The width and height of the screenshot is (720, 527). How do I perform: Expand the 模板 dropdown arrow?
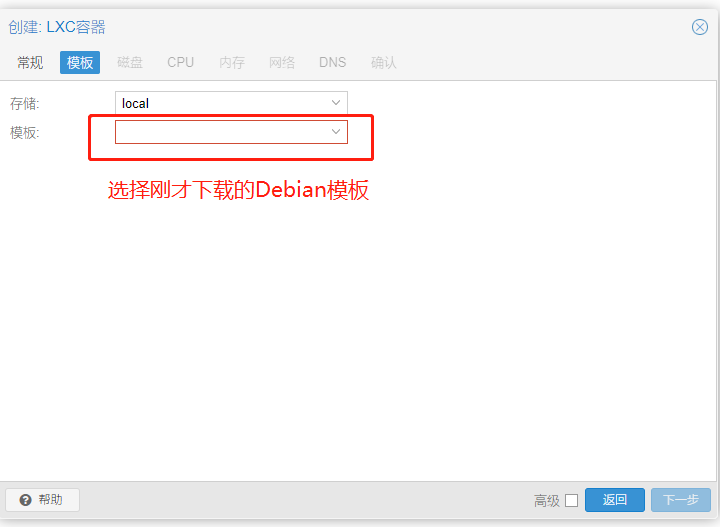pos(336,132)
